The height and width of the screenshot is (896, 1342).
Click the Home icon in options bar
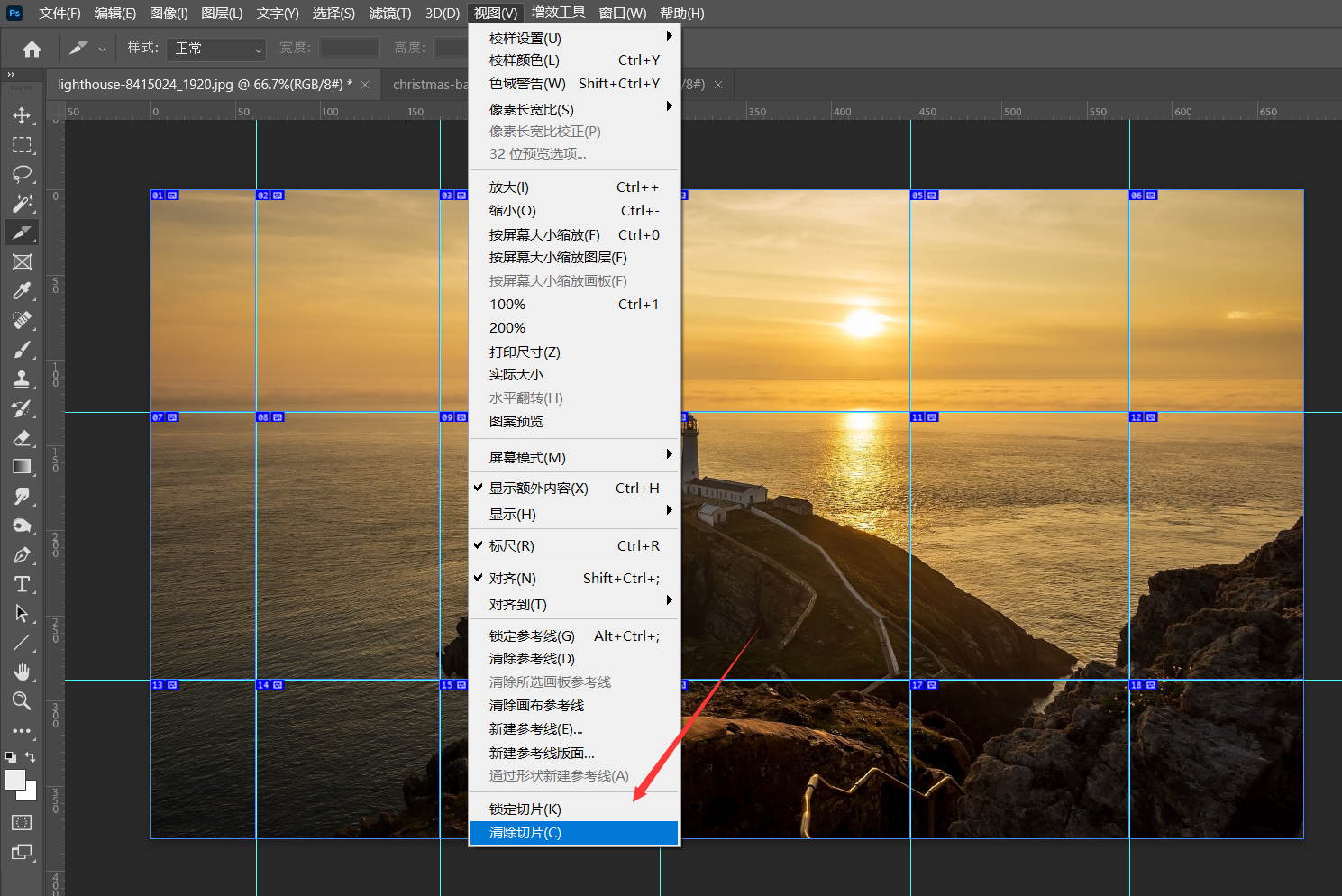pos(32,49)
